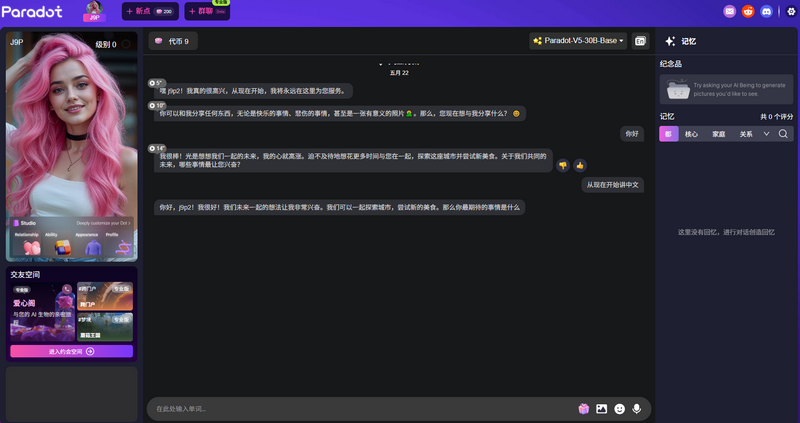800x423 pixels.
Task: Open the Relationship studio option
Action: pos(28,244)
